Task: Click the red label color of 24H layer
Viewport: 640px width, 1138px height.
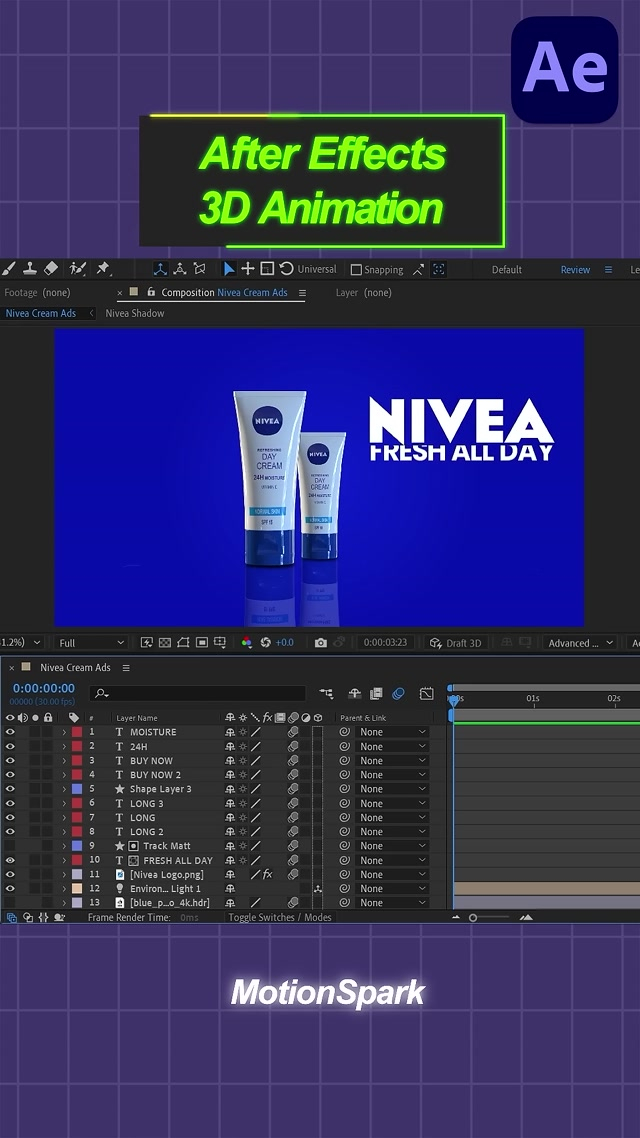Action: 77,747
